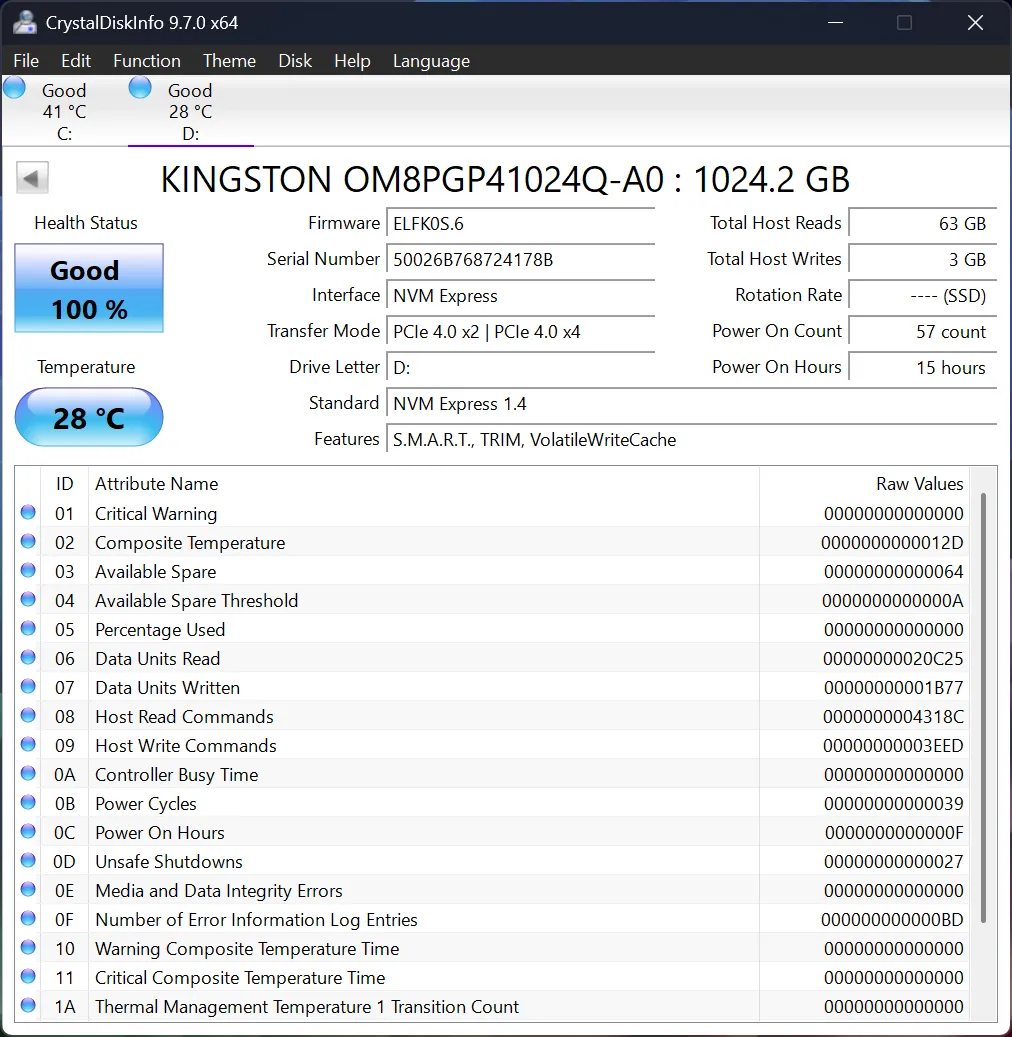Select the Composite Temperature attribute name

click(x=190, y=543)
